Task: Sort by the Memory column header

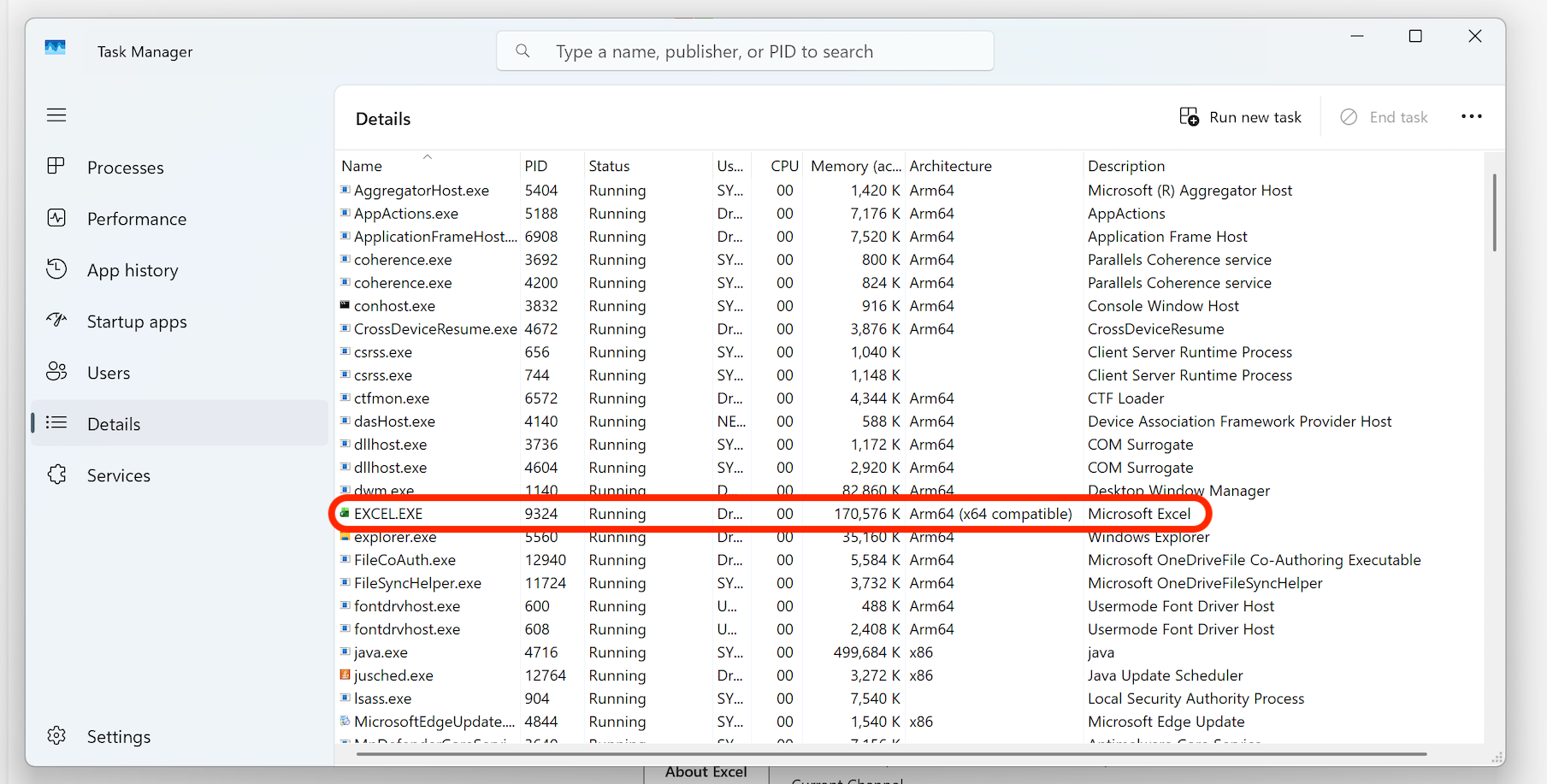Action: pos(855,166)
